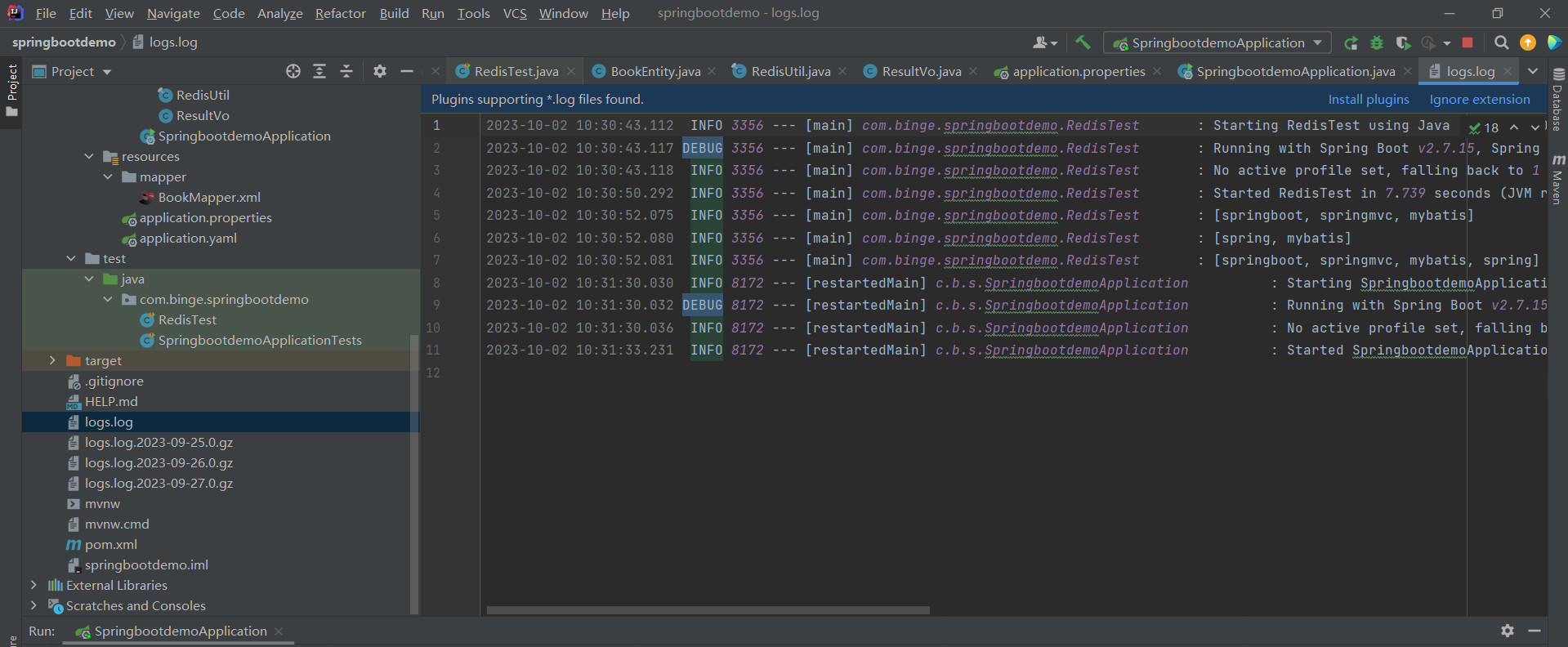The width and height of the screenshot is (1568, 647).
Task: Click the inspections widget showing 18
Action: (x=1483, y=127)
